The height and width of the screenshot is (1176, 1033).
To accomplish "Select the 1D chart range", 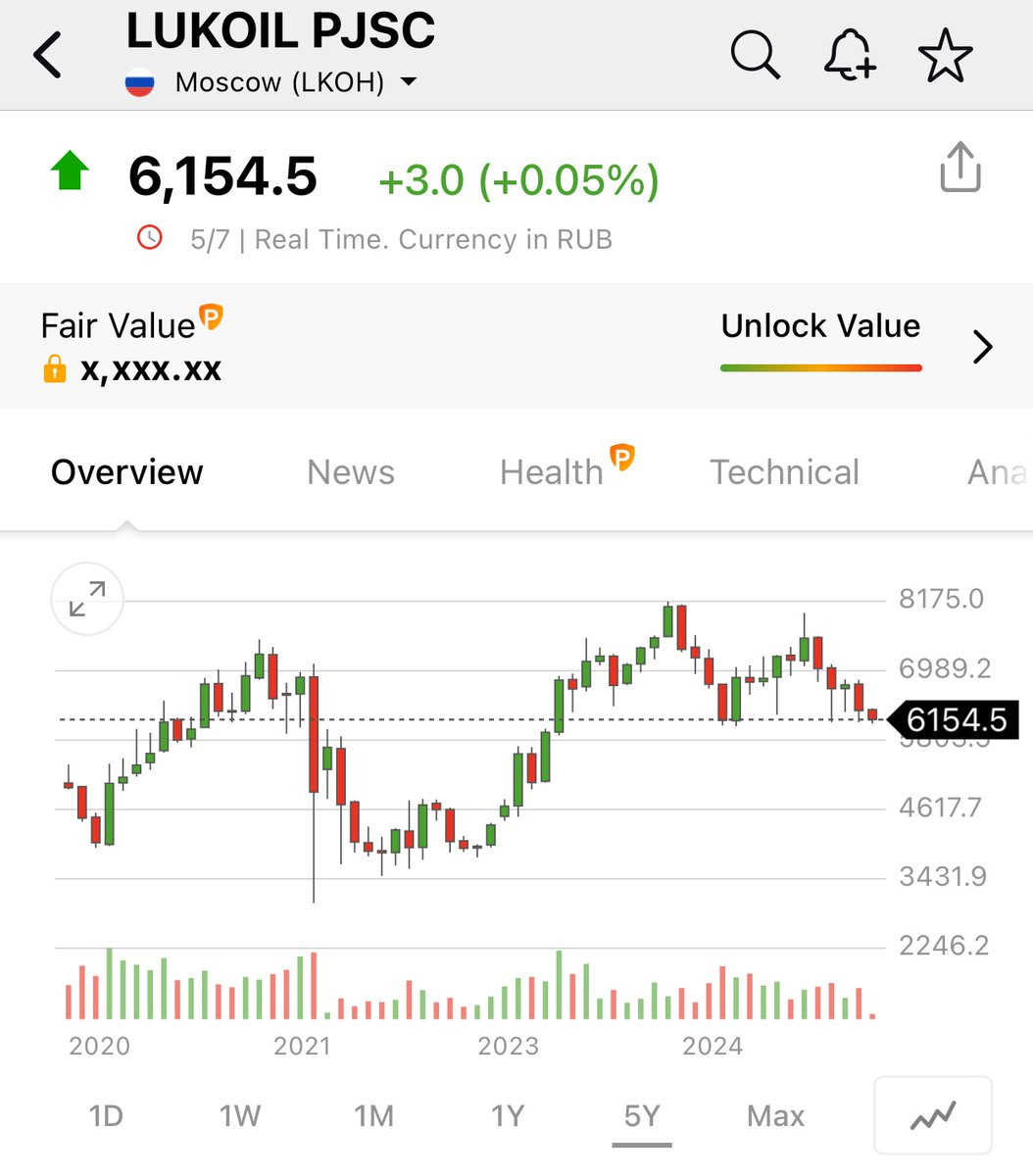I will 106,1116.
